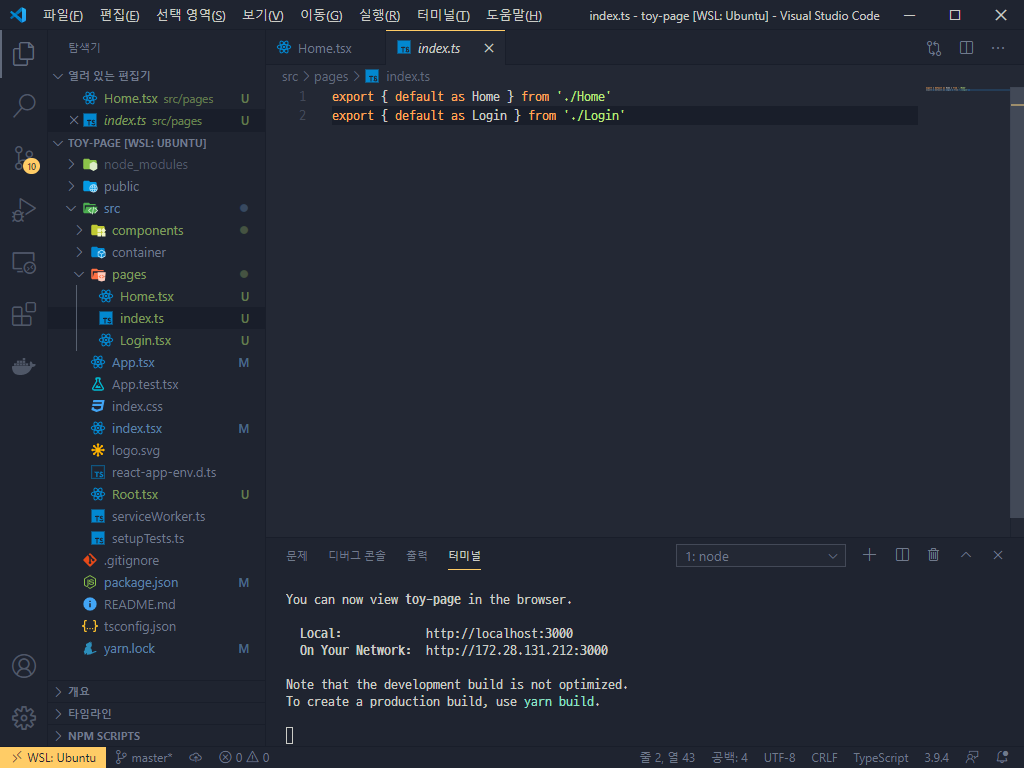
Task: Create a new terminal with plus icon
Action: pos(869,555)
